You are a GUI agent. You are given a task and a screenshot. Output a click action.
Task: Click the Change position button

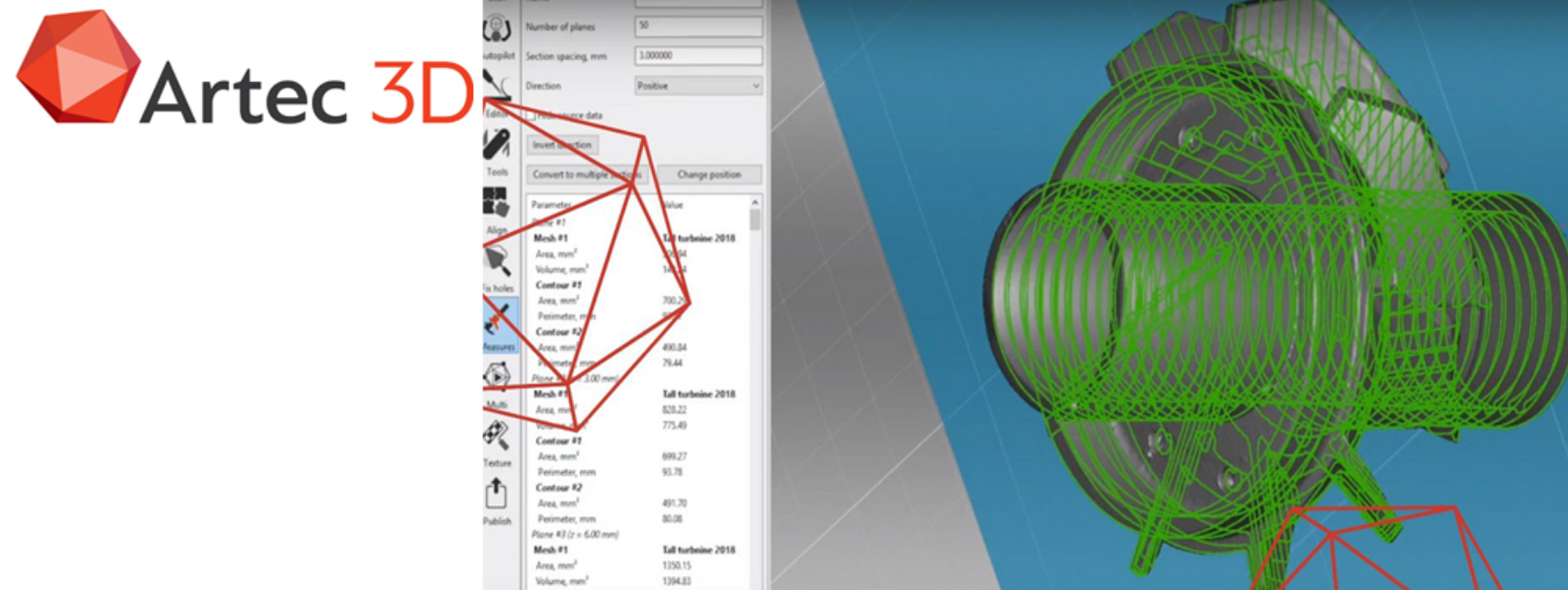tap(709, 174)
